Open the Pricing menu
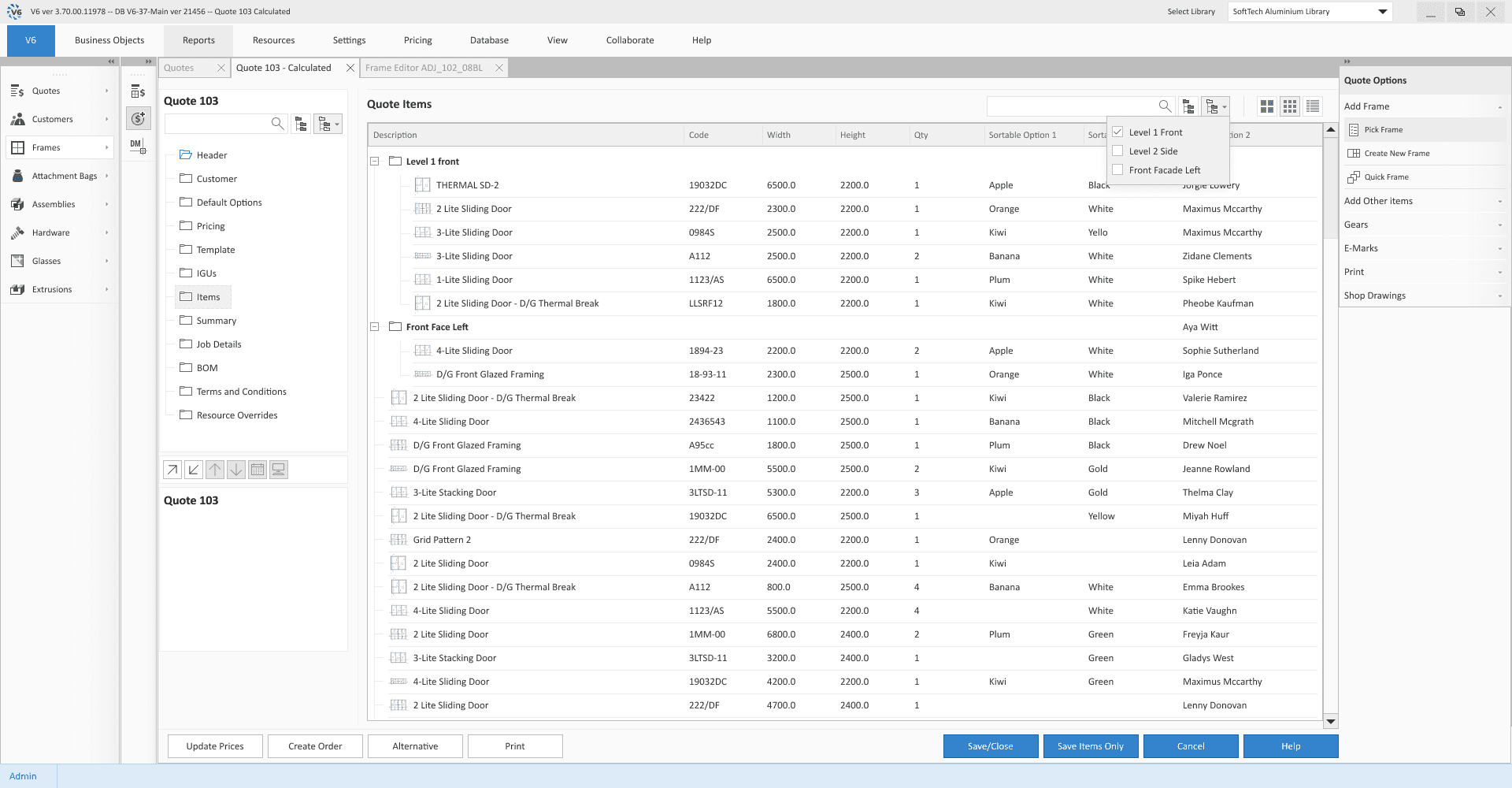Screen dimensions: 1512x788 [x=418, y=40]
